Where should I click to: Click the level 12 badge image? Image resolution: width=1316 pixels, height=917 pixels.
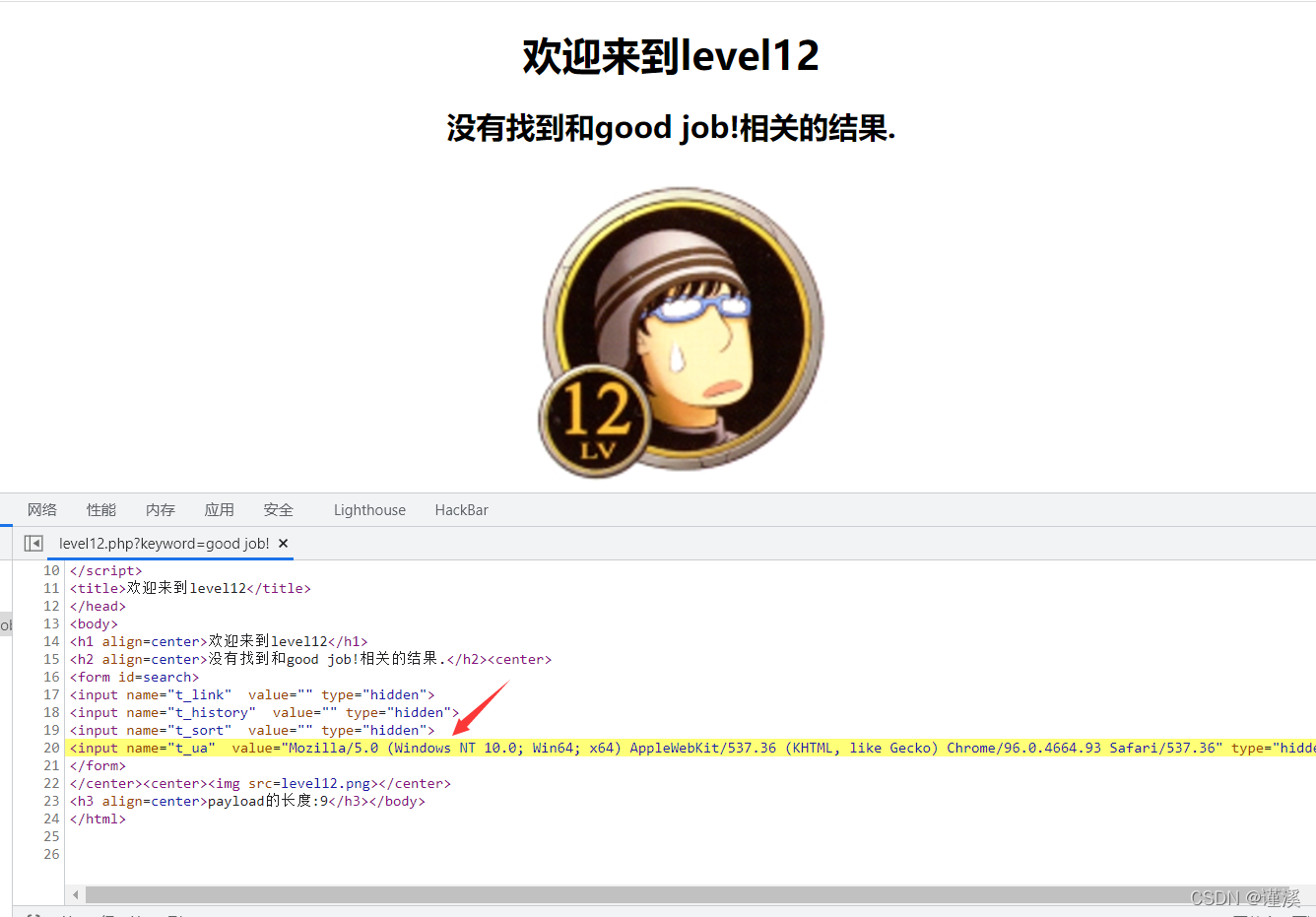[682, 334]
